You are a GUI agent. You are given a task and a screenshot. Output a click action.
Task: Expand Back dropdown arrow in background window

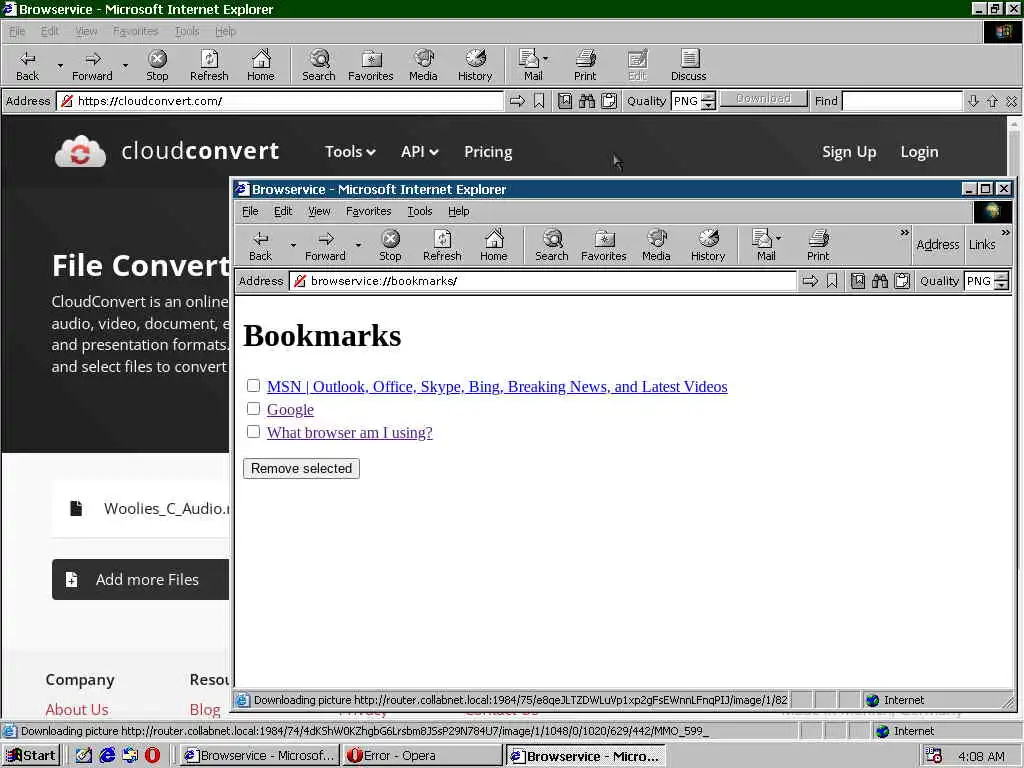pos(60,65)
